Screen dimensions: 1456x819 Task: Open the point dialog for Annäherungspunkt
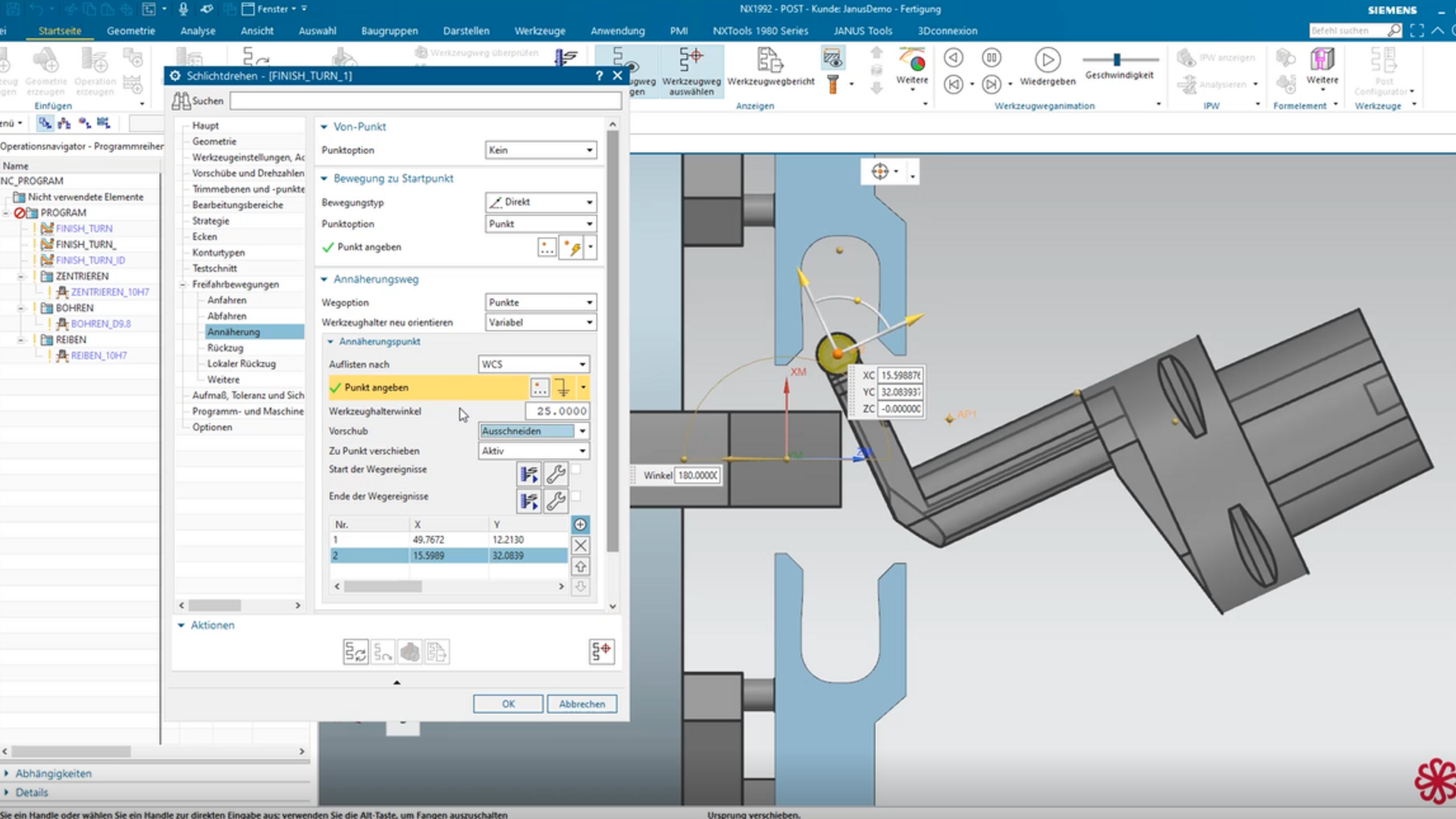point(540,388)
